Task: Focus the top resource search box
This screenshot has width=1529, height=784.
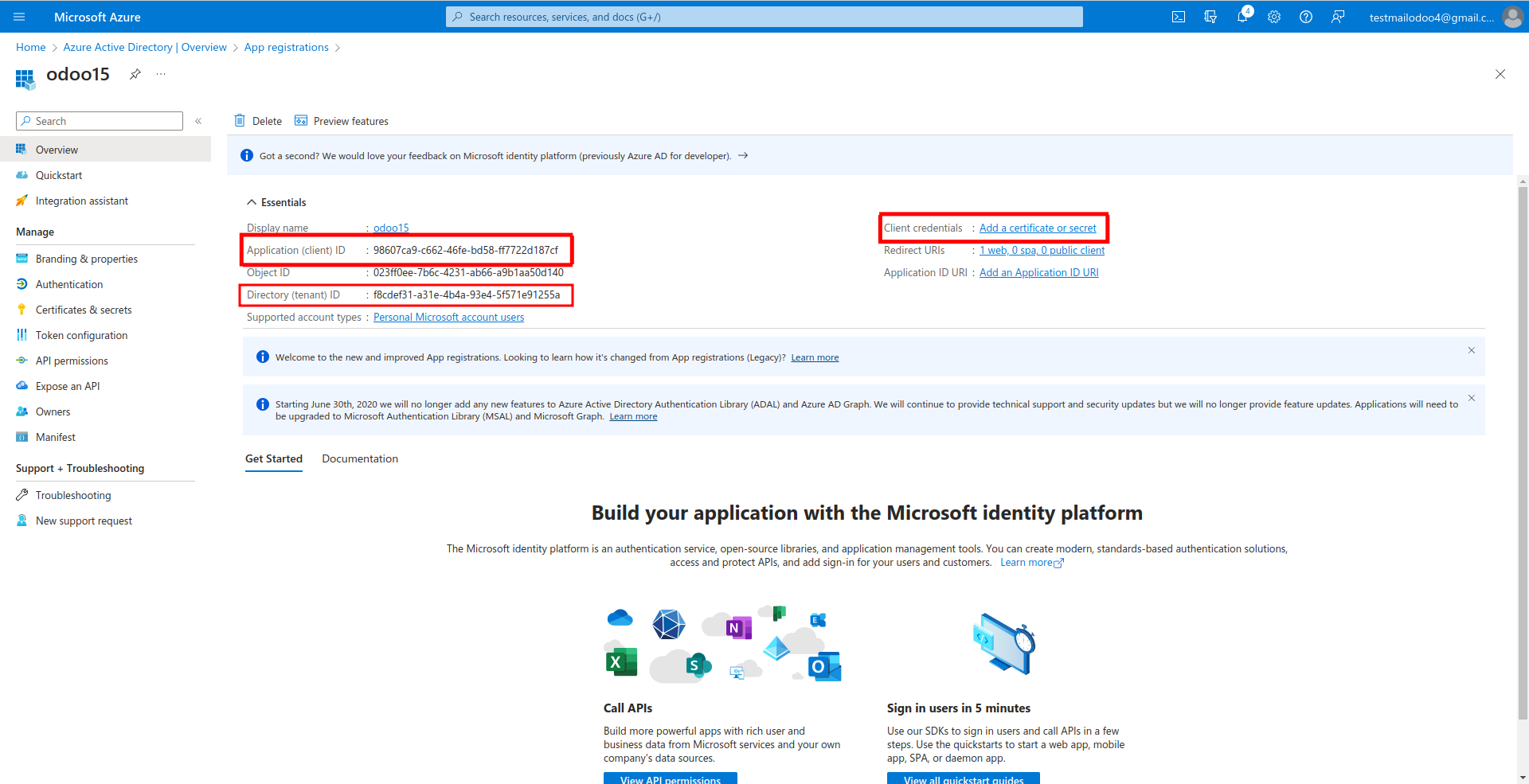Action: 764,17
